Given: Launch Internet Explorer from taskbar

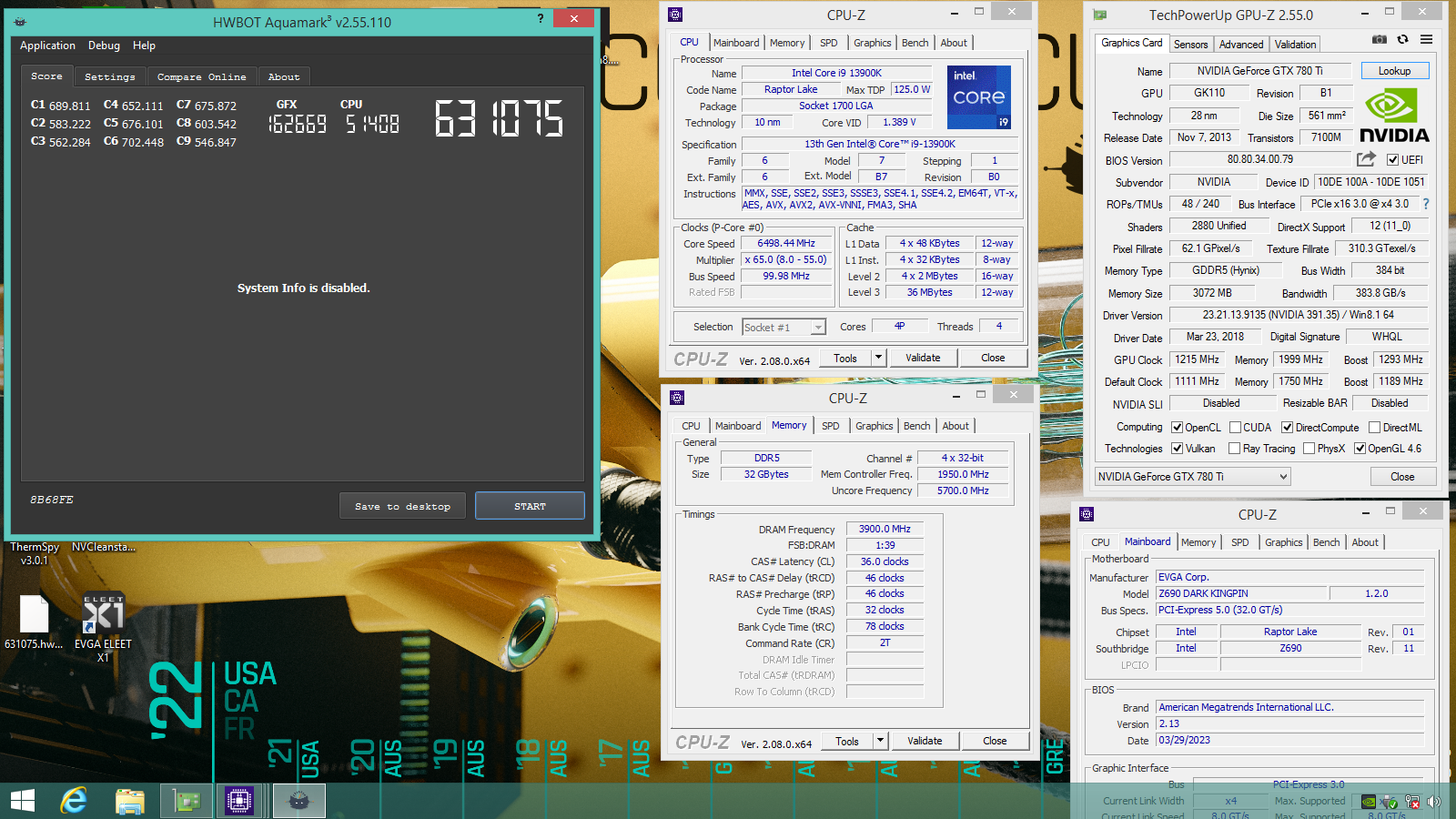Looking at the screenshot, I should tap(74, 801).
